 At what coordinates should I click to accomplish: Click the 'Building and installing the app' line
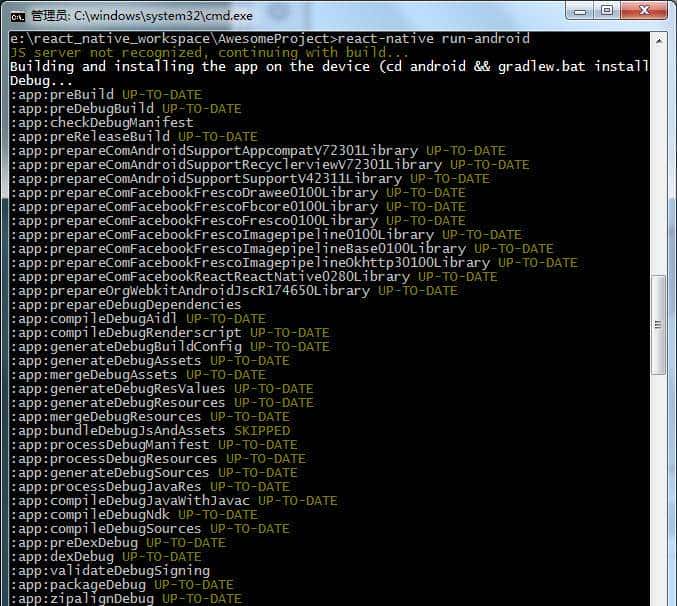[329, 73]
